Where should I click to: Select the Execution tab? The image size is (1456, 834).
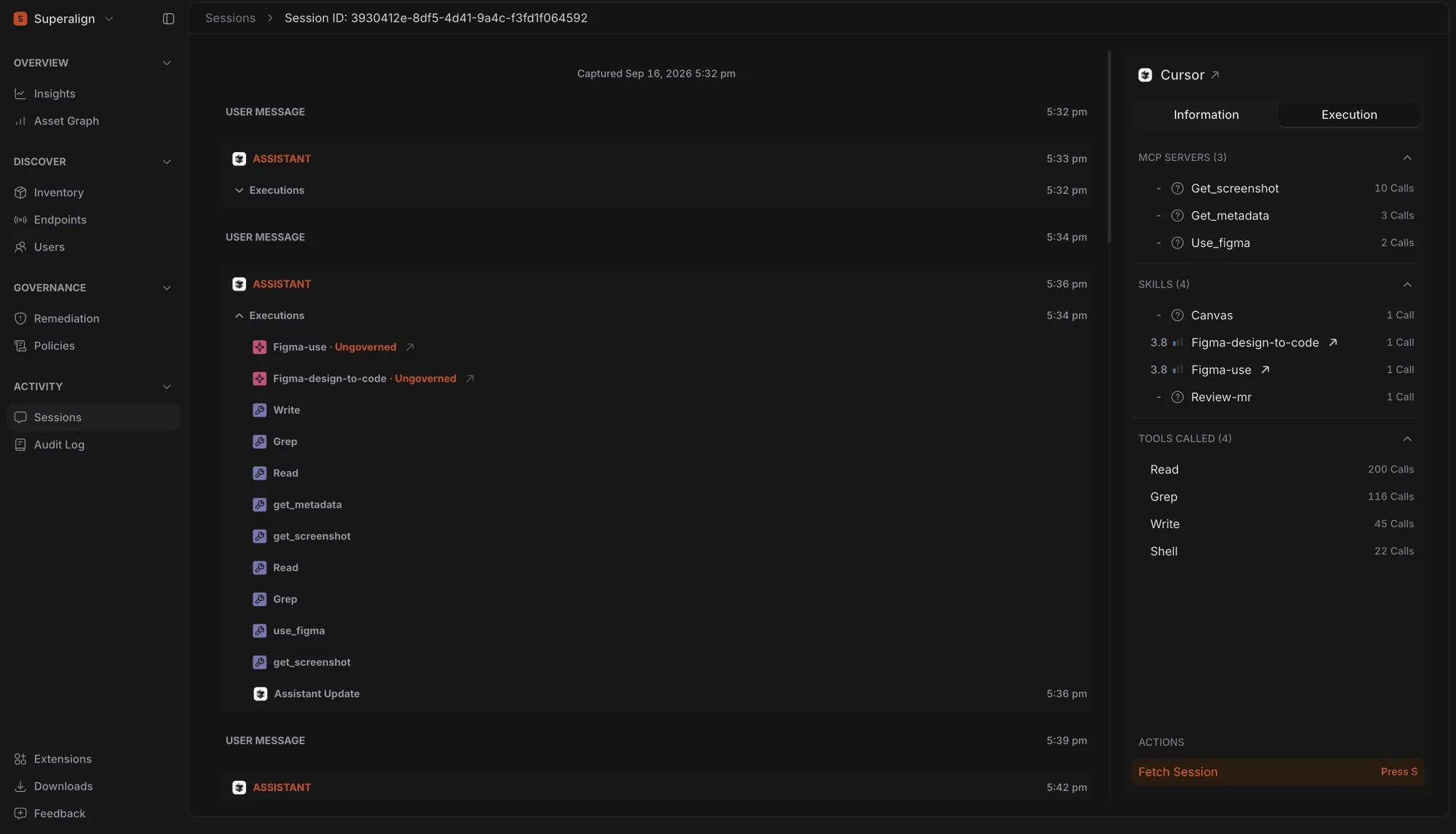[x=1349, y=115]
